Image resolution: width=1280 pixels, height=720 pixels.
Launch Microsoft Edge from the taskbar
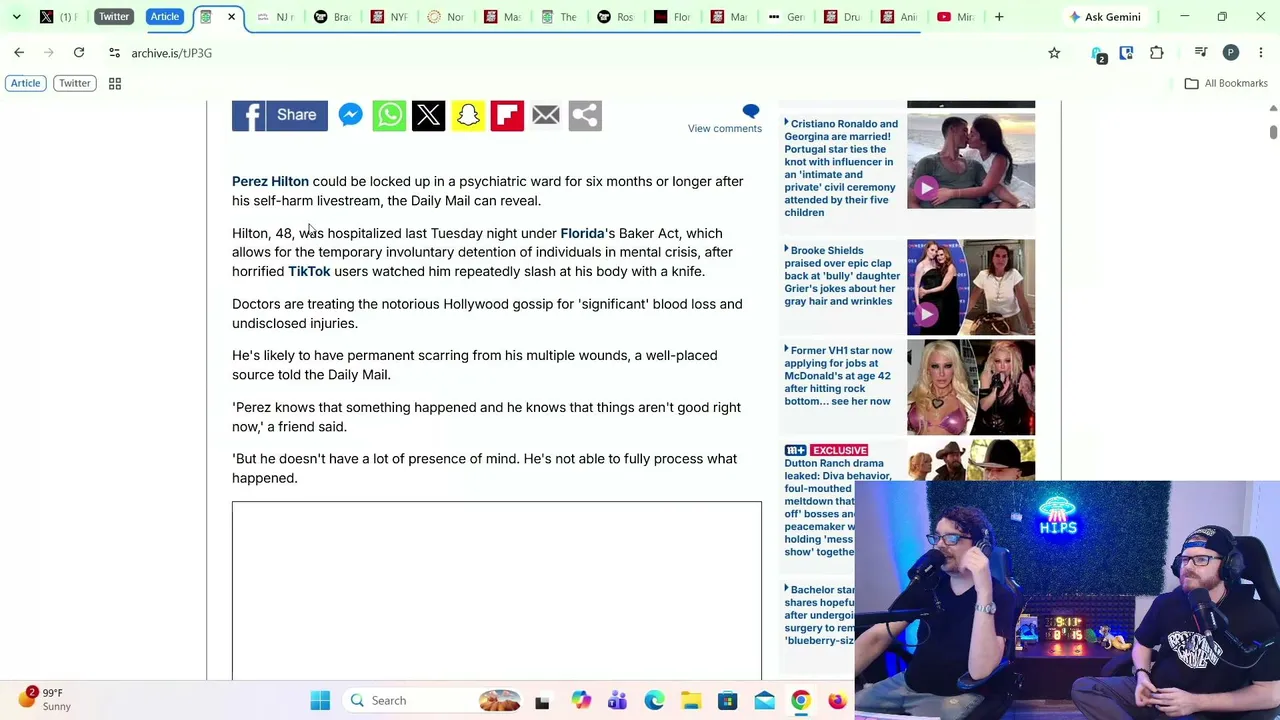tap(654, 701)
